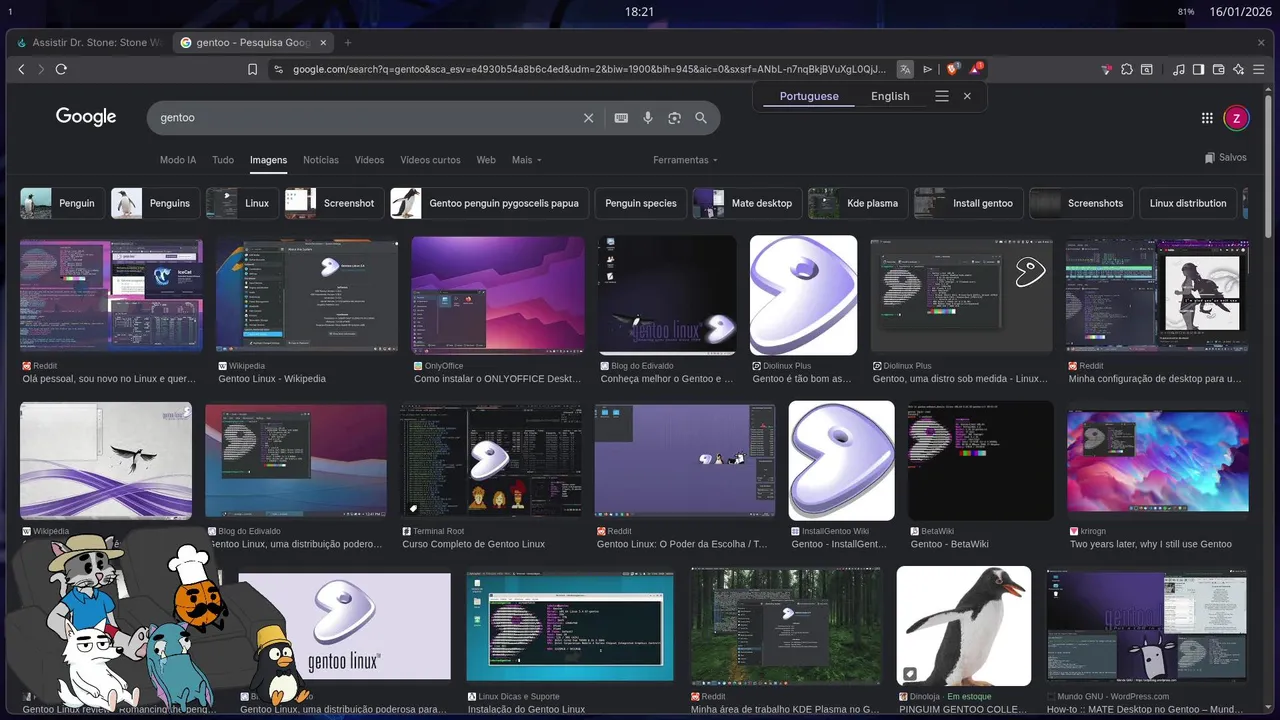Filter by the Penguin chip
The width and height of the screenshot is (1280, 720).
coord(61,203)
